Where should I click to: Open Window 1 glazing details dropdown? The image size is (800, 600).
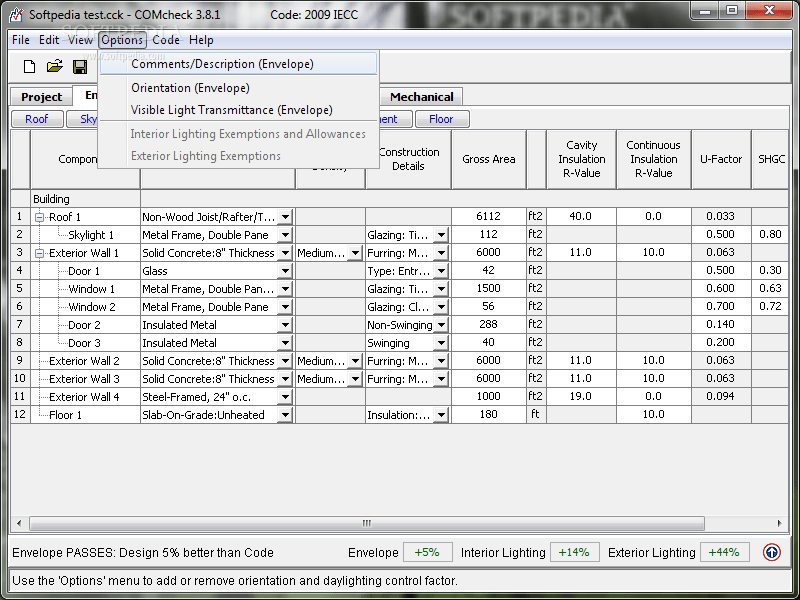(441, 289)
